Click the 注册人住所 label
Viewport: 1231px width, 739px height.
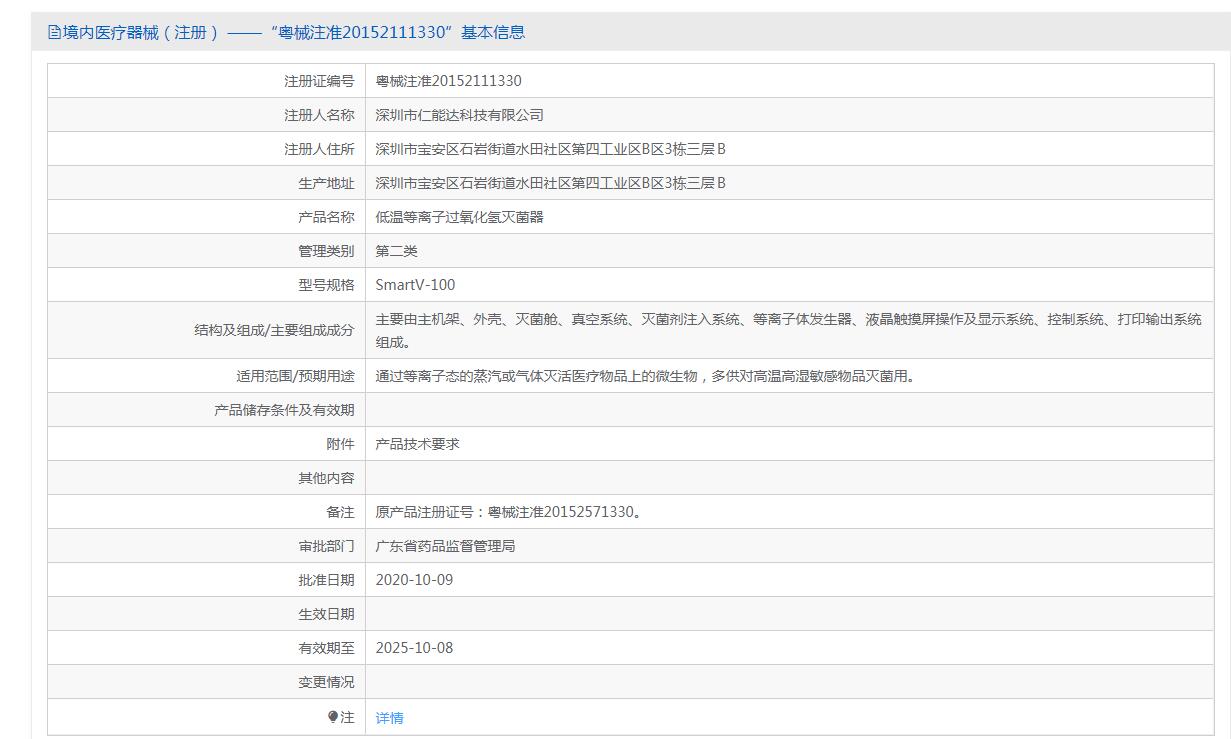(x=319, y=149)
